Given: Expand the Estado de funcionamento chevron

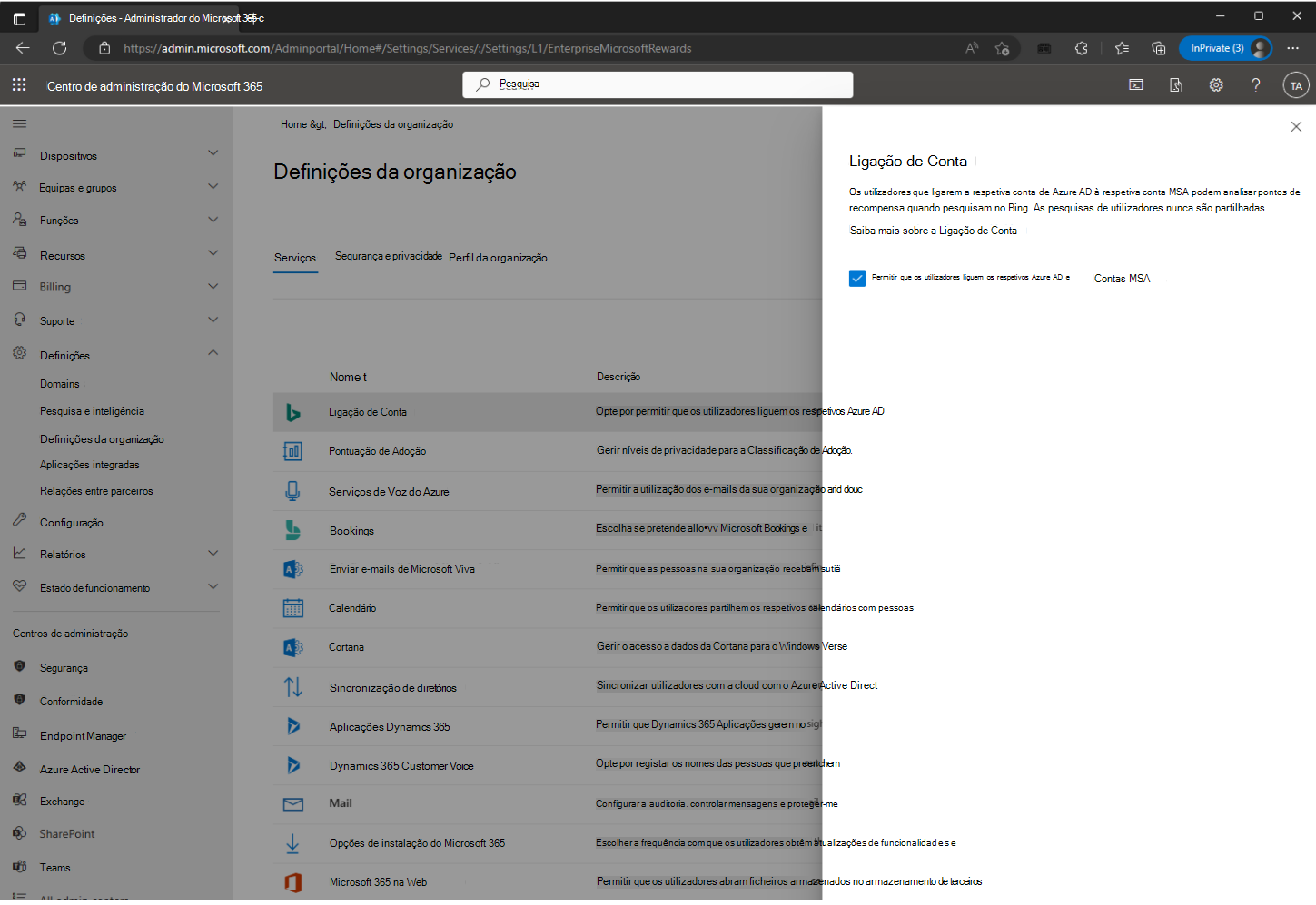Looking at the screenshot, I should pyautogui.click(x=213, y=586).
